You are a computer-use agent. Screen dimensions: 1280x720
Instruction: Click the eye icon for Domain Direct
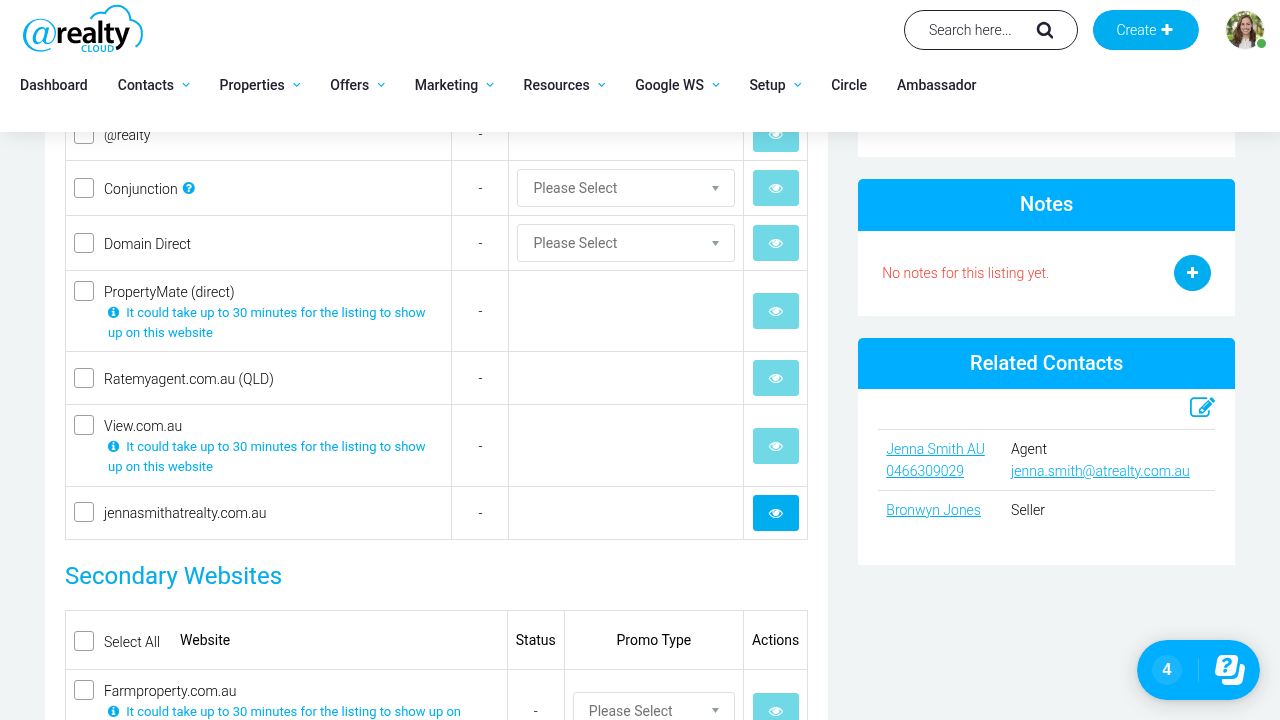tap(776, 243)
